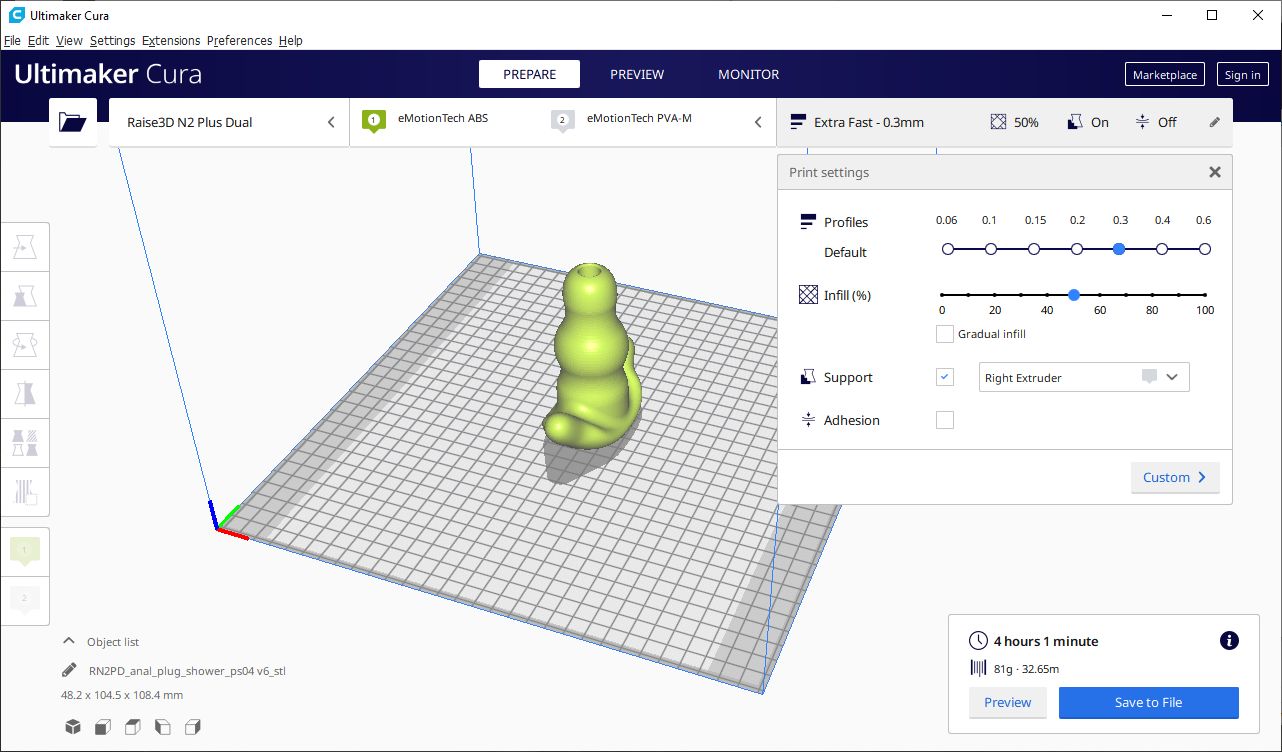Switch to the MONITOR stage tab

[x=748, y=74]
